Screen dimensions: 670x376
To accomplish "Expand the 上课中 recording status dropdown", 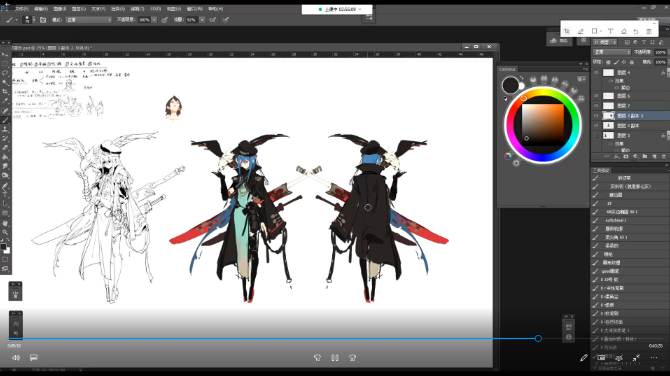I will pyautogui.click(x=360, y=9).
